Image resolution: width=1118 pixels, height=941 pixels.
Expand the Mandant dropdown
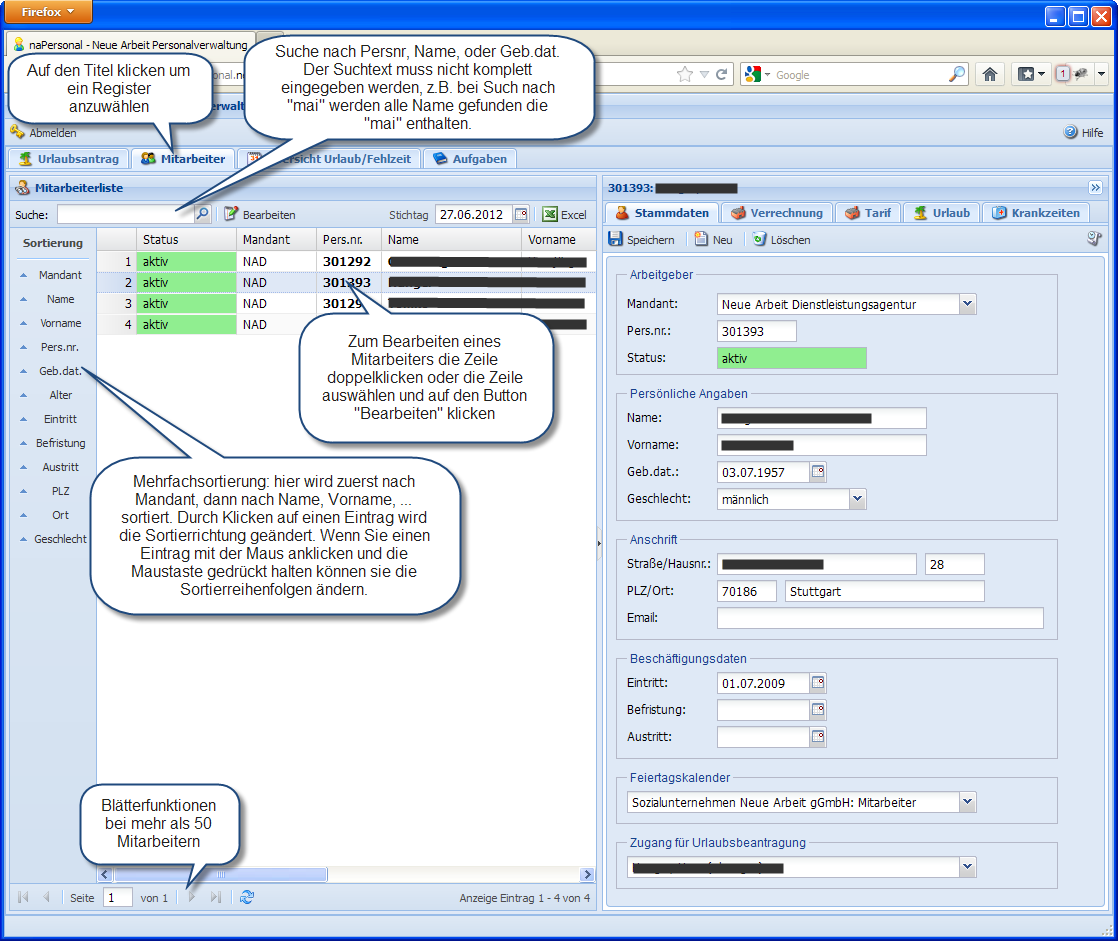pyautogui.click(x=966, y=304)
